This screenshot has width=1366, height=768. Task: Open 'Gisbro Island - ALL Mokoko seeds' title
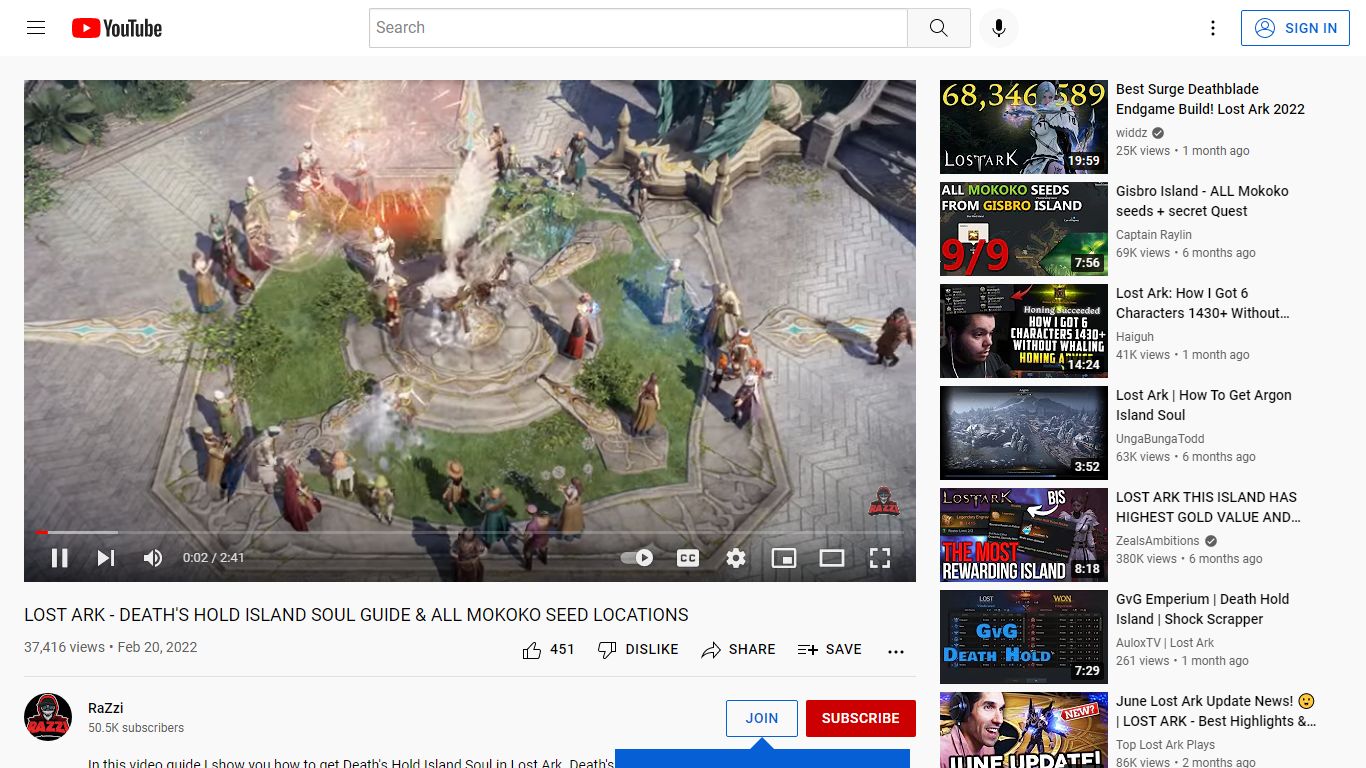point(1202,201)
